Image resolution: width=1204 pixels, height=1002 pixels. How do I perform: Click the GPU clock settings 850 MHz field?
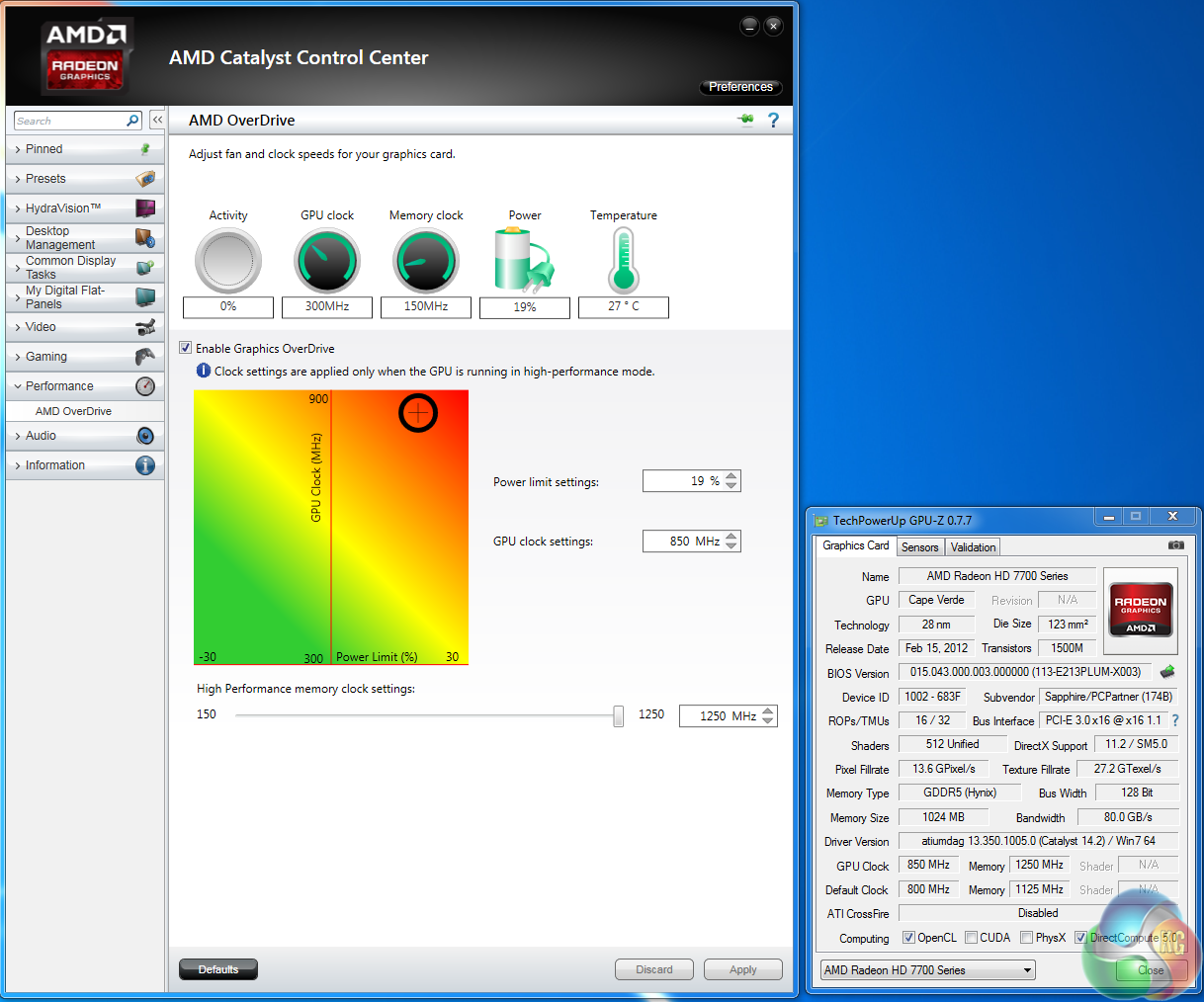682,542
